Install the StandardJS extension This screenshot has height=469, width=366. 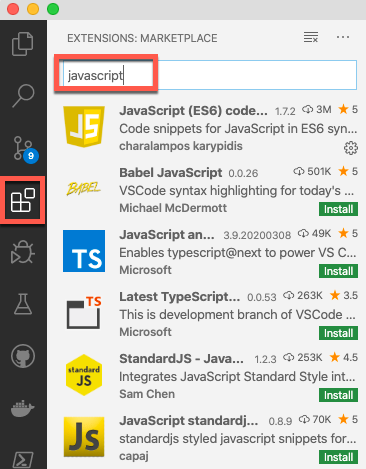pos(338,395)
